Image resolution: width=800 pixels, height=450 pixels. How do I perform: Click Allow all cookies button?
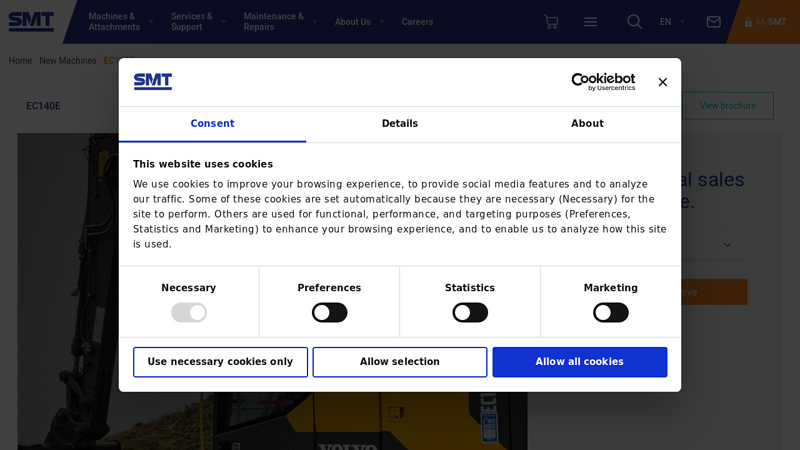(x=579, y=362)
